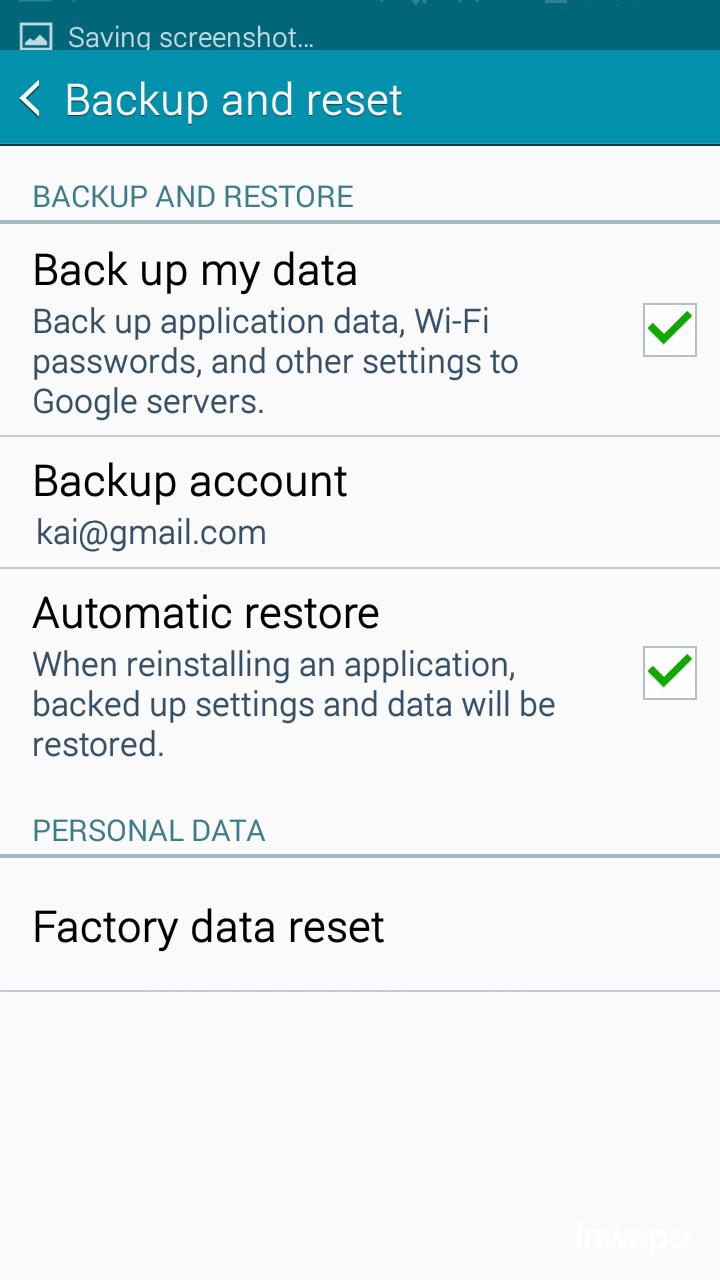The image size is (720, 1280).
Task: Disable the Automatic restore checkbox
Action: click(669, 673)
